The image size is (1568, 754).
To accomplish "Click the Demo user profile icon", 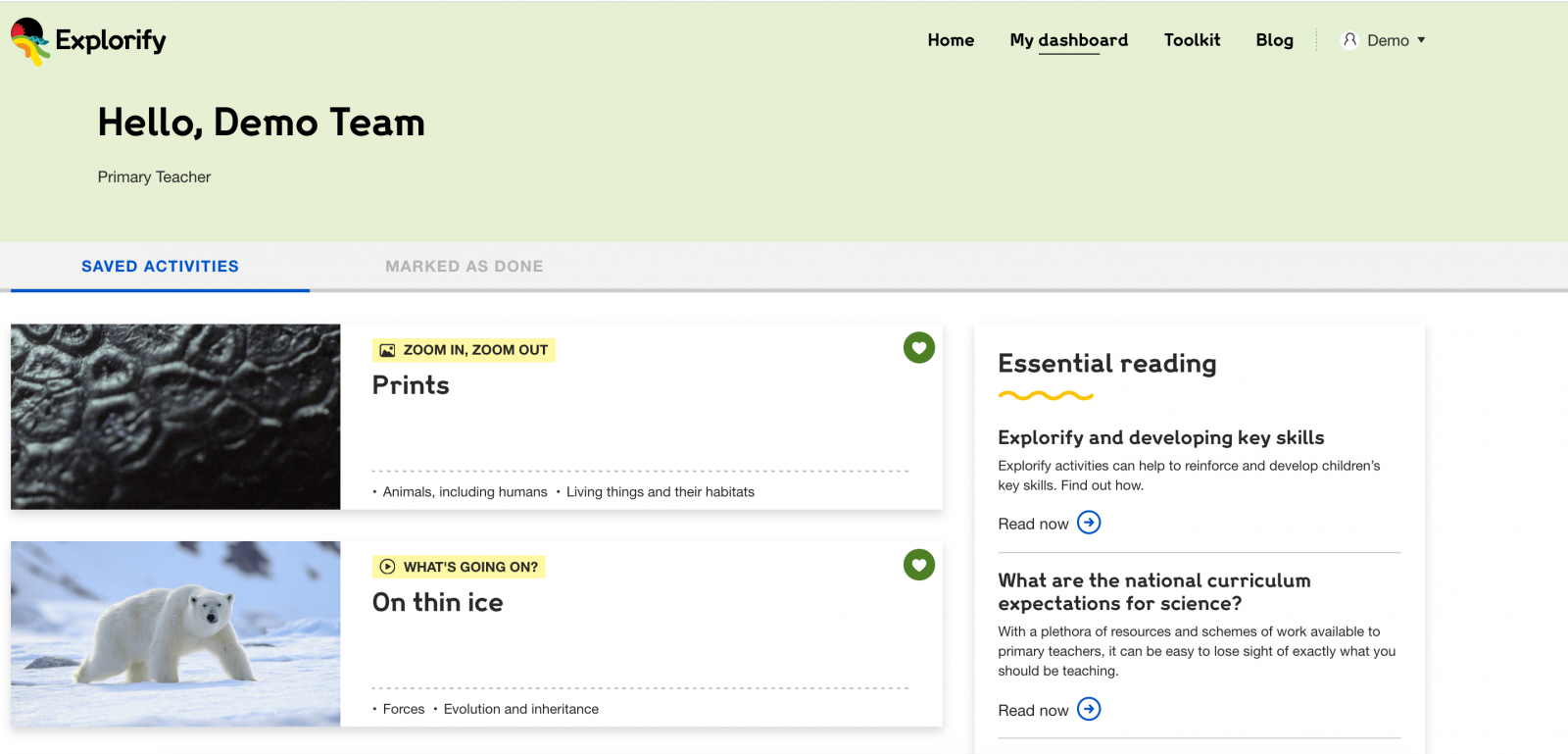I will point(1349,40).
